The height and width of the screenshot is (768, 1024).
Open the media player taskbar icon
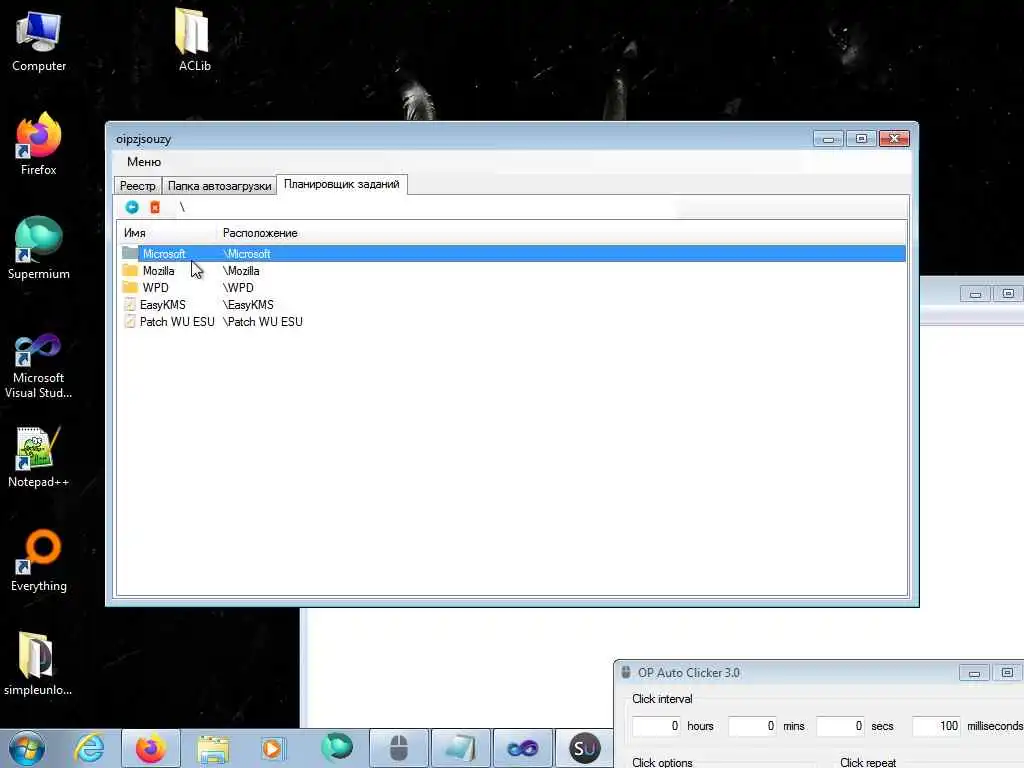coord(273,748)
